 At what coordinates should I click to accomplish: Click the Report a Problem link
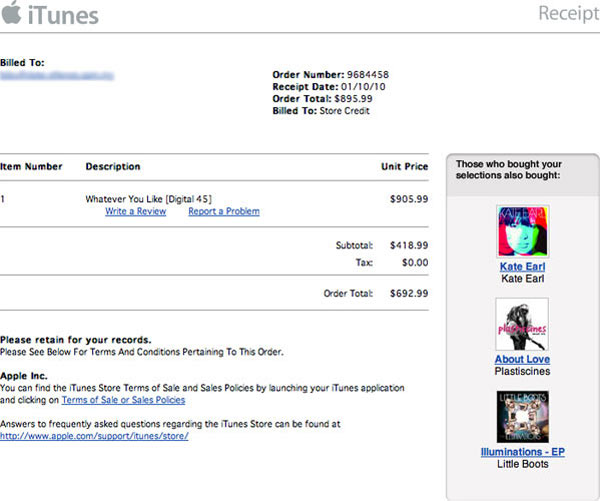click(223, 211)
